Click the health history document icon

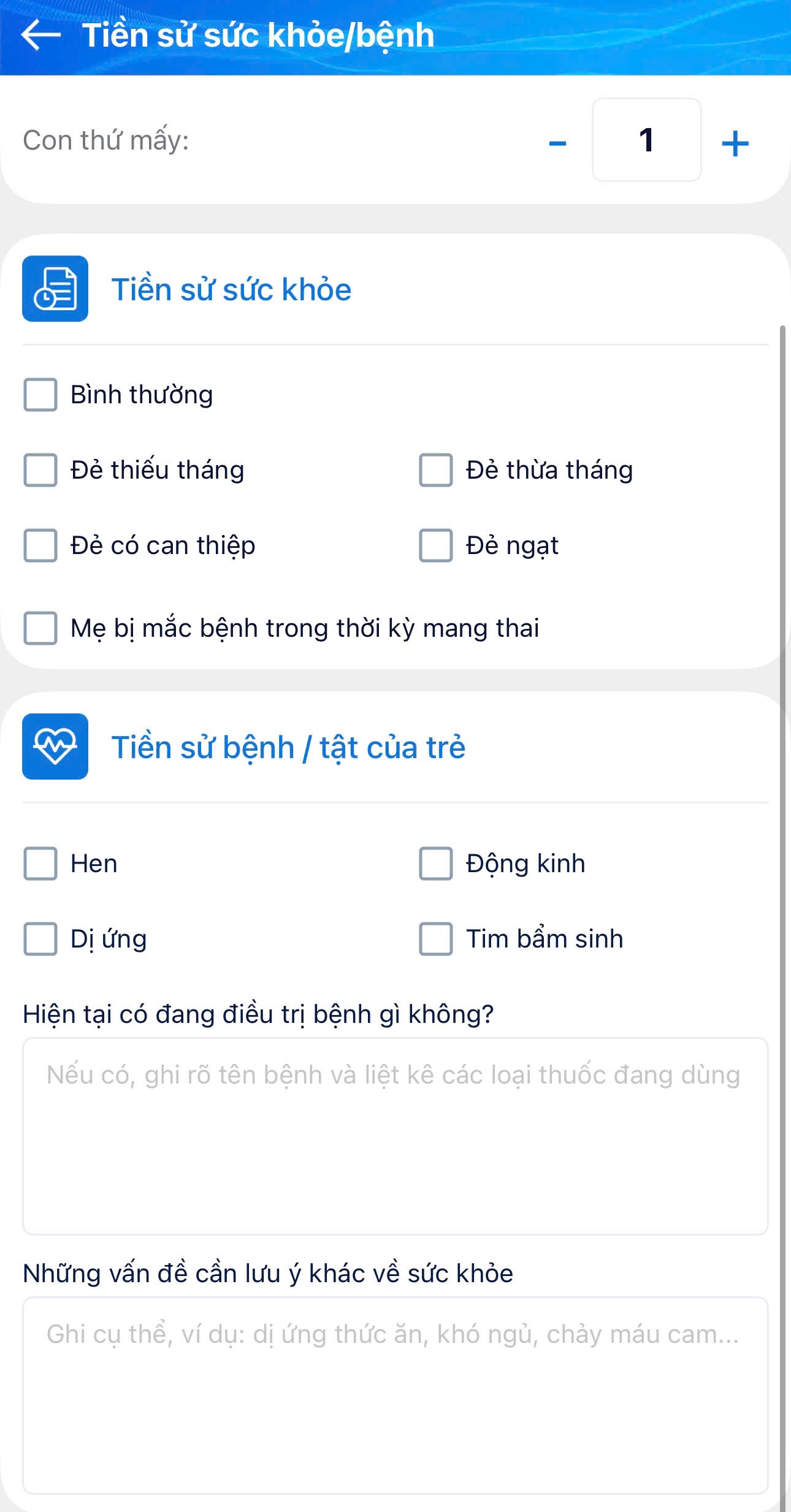[55, 289]
